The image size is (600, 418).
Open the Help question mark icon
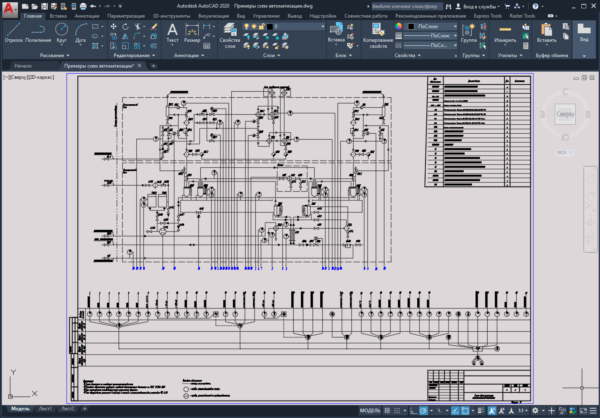(535, 7)
